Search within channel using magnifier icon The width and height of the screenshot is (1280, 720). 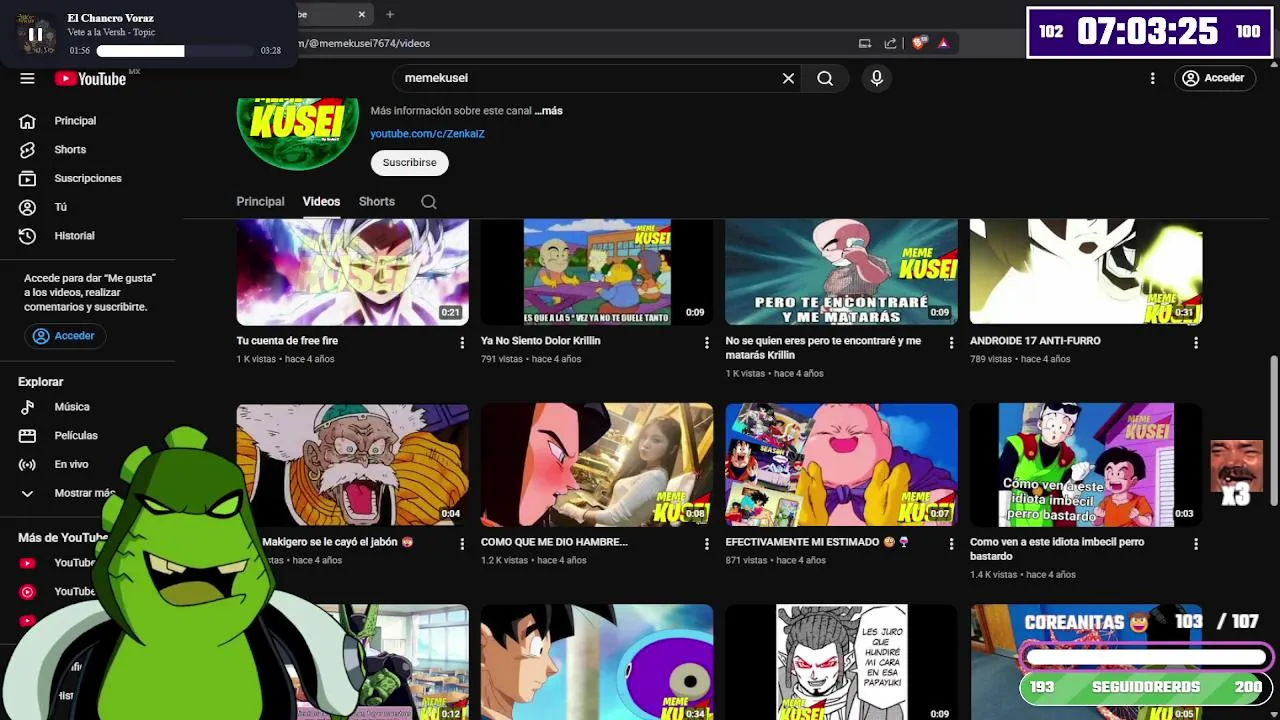point(429,202)
